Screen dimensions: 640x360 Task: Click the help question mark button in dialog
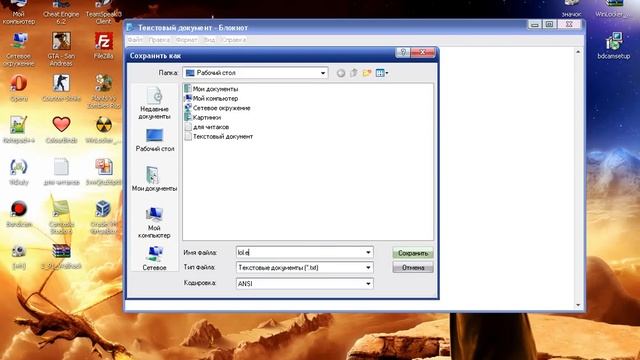(x=403, y=53)
